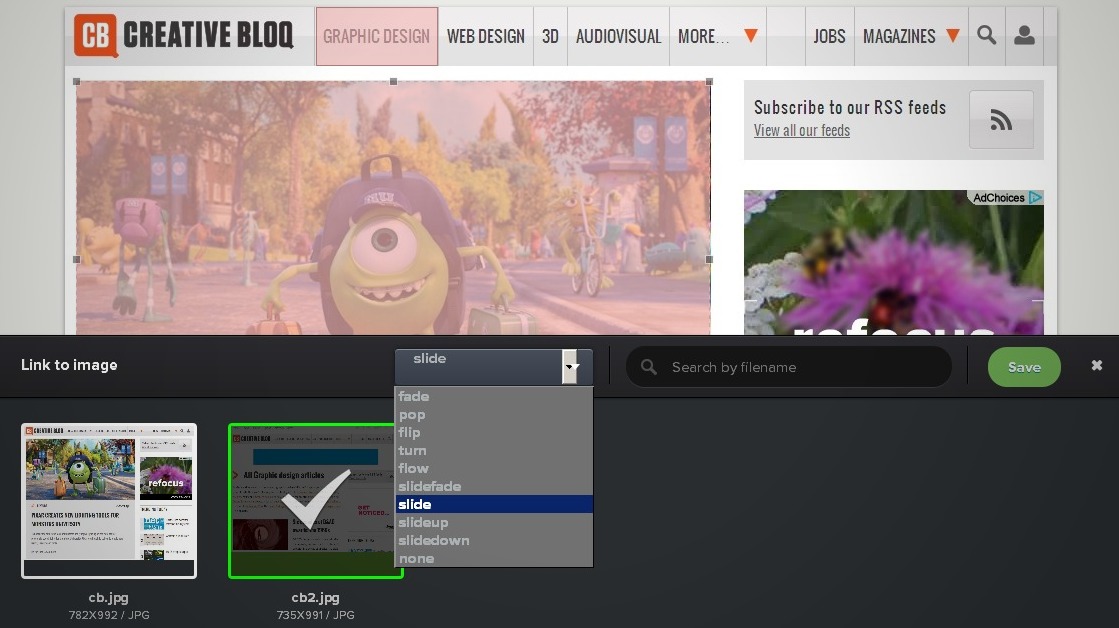
Task: Click the Search by filename field
Action: (789, 367)
